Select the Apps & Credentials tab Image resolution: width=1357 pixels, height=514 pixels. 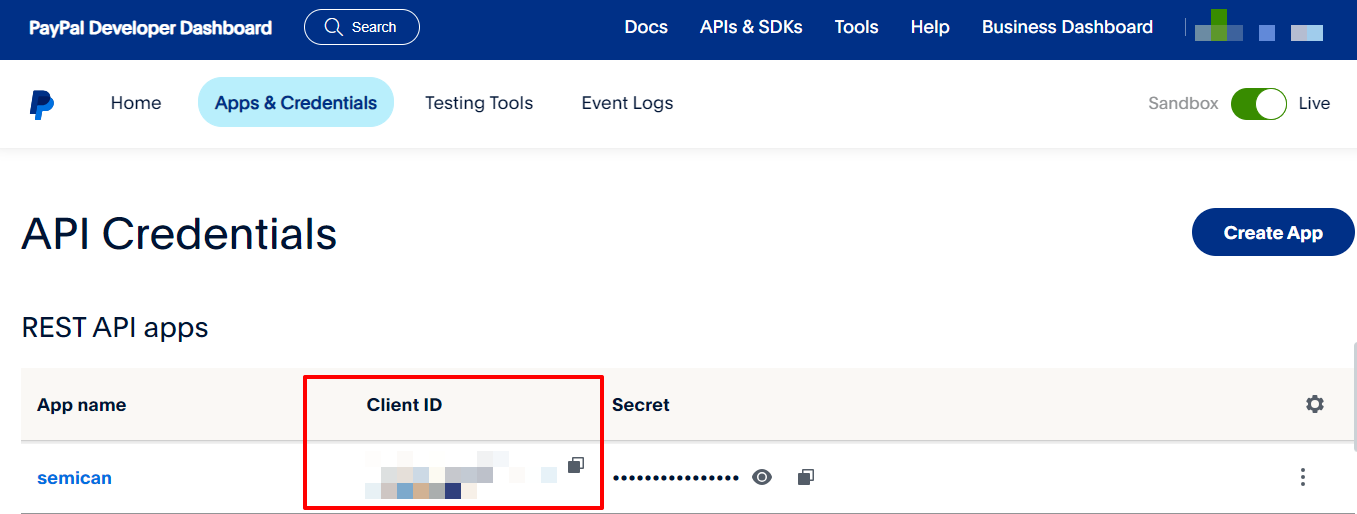(296, 103)
